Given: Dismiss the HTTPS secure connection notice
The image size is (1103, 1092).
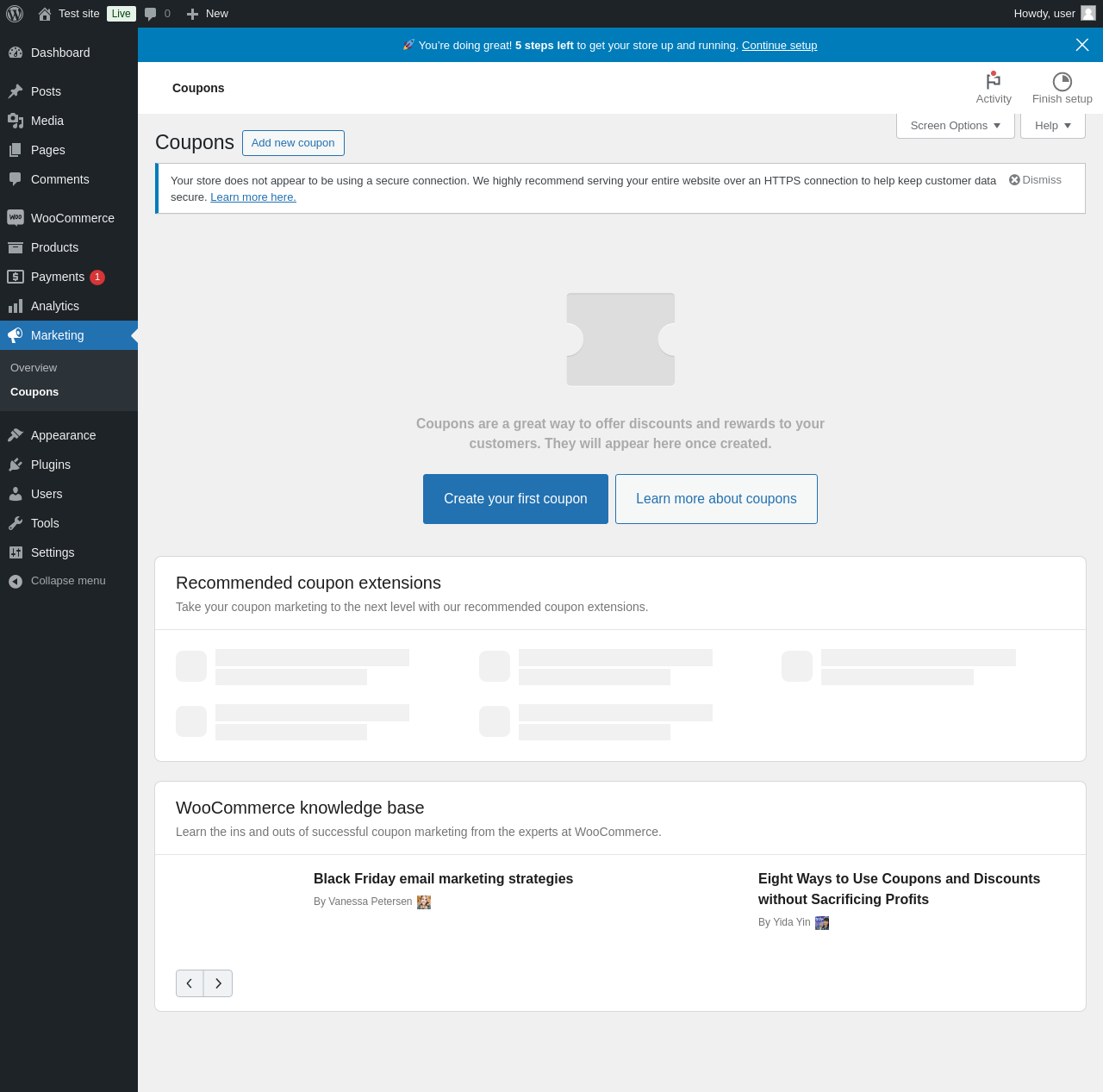Looking at the screenshot, I should (1035, 180).
